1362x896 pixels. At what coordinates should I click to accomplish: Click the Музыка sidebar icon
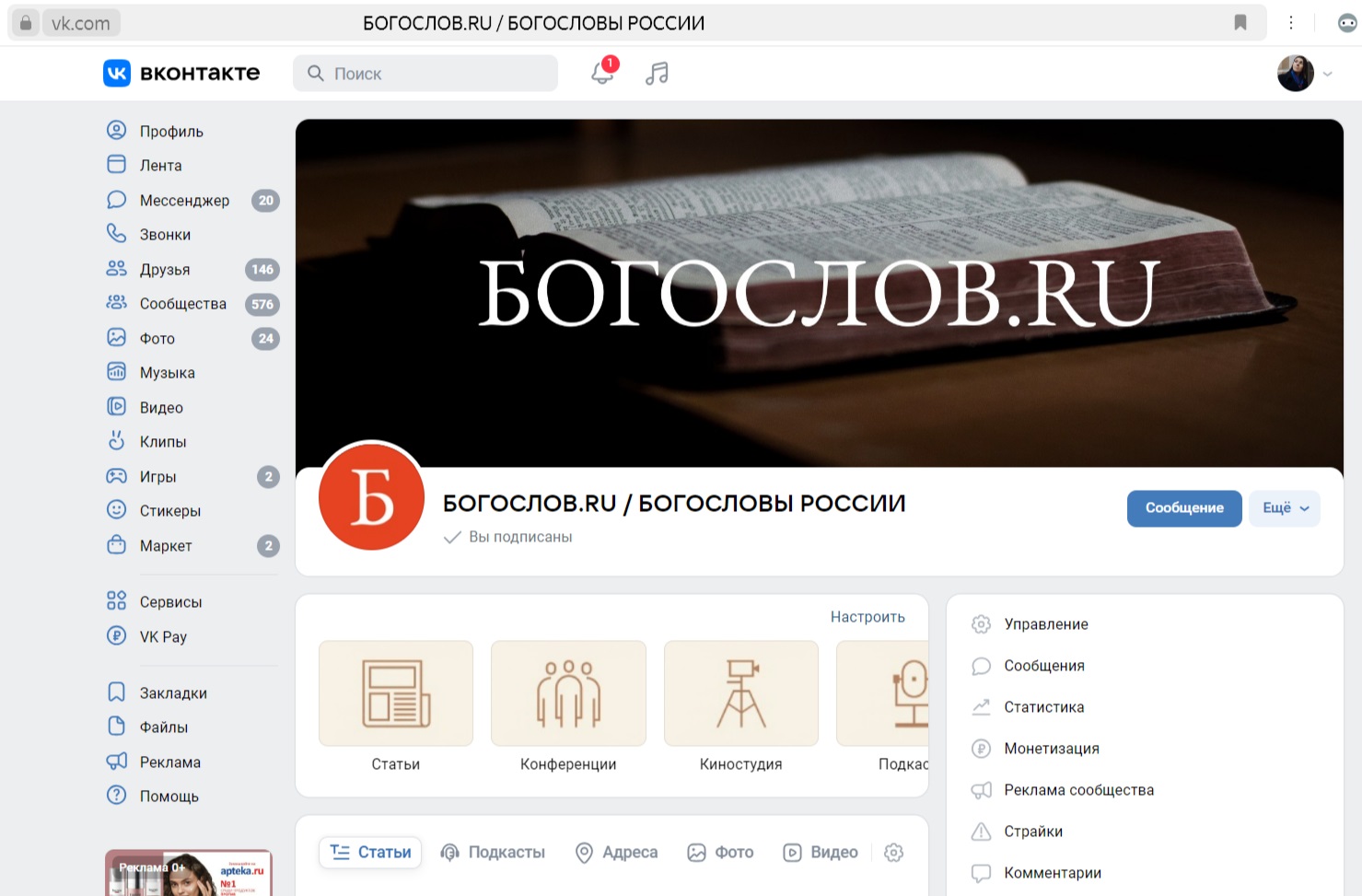[x=117, y=371]
